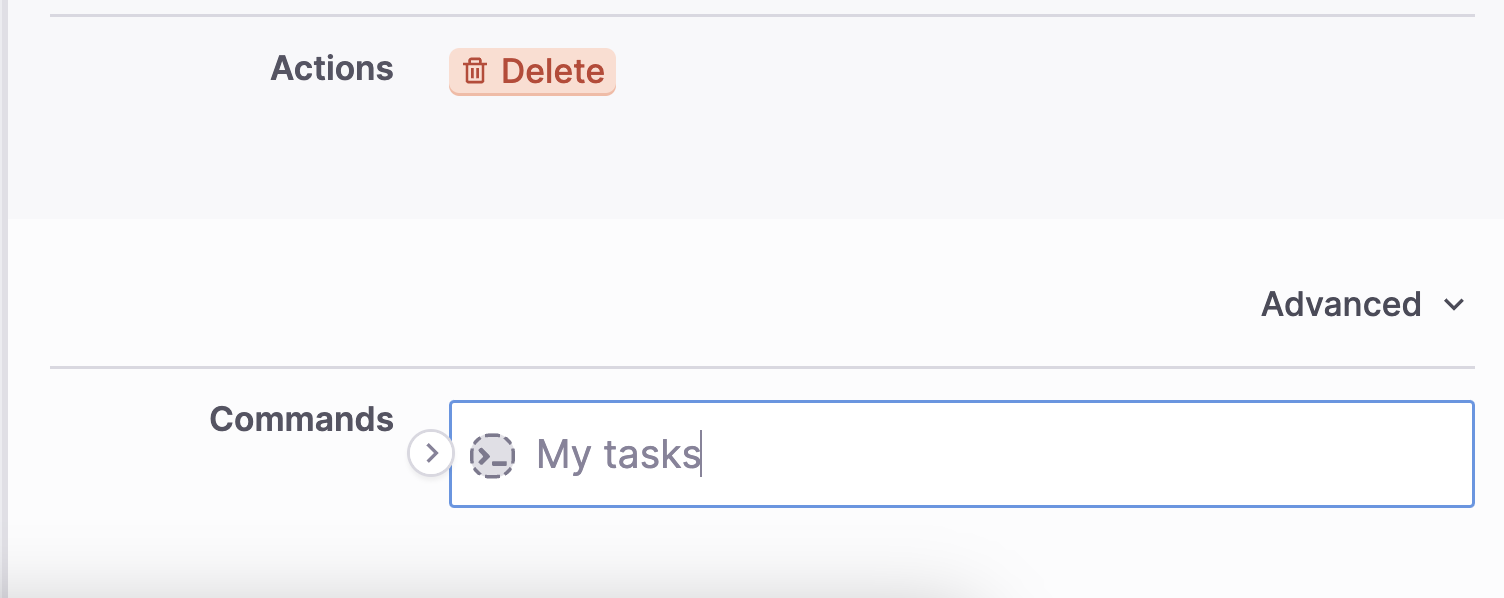Click the Commands field label
Image resolution: width=1504 pixels, height=598 pixels.
click(x=301, y=419)
